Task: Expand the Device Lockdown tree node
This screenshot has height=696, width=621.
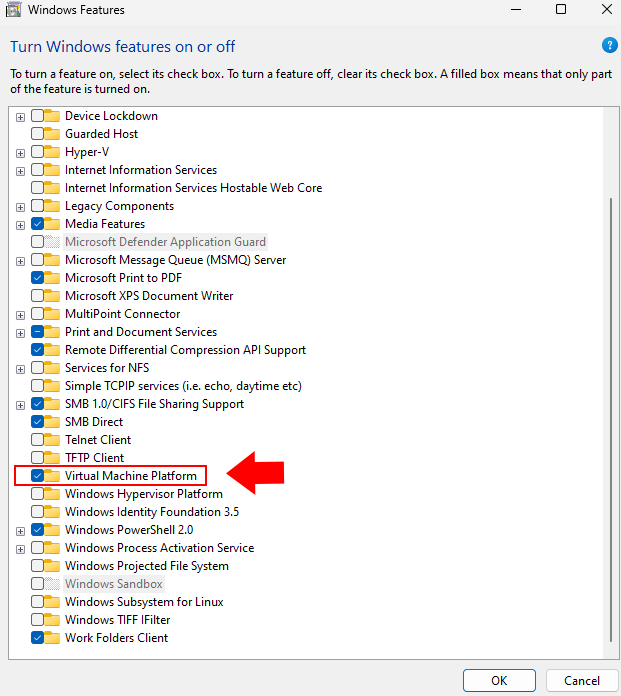Action: (20, 117)
